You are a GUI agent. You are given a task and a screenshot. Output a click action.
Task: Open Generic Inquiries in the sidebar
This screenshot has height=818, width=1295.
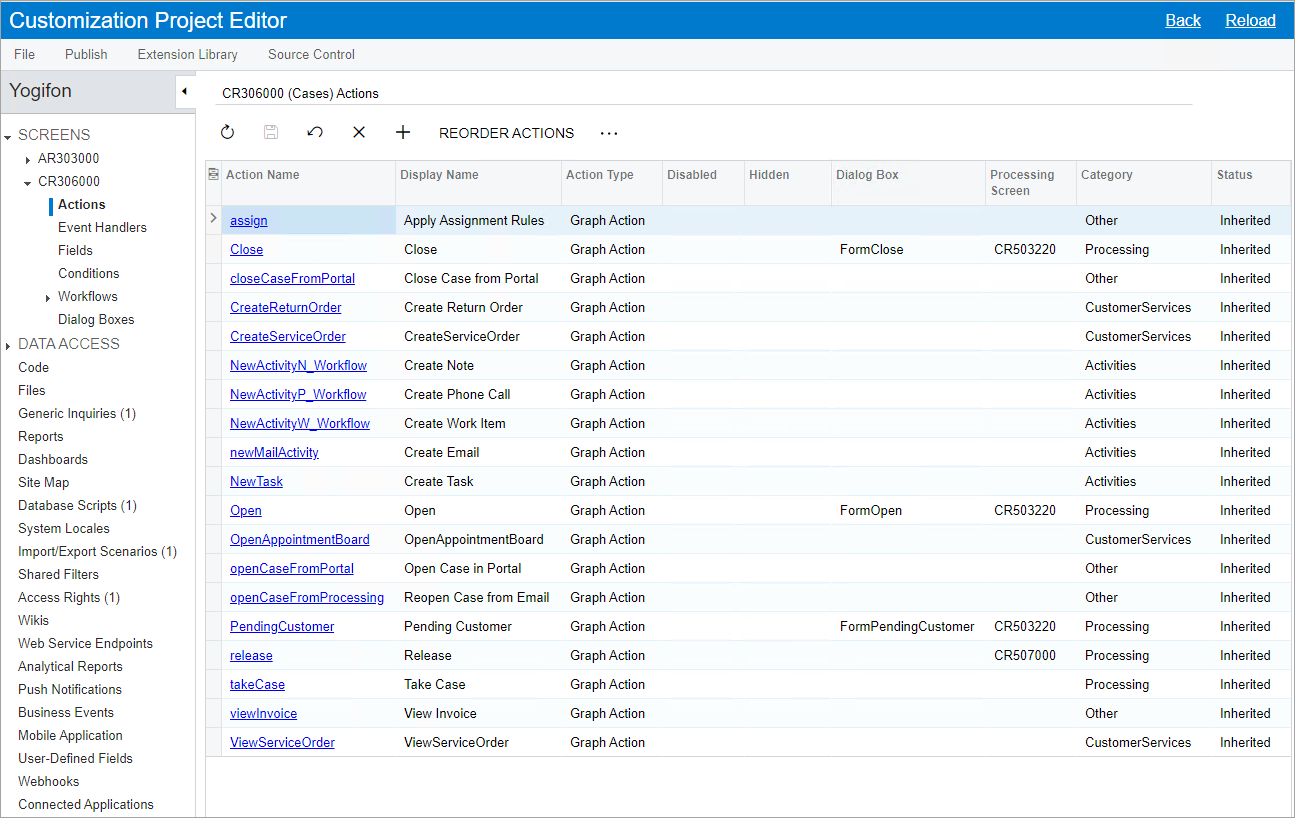tap(76, 413)
